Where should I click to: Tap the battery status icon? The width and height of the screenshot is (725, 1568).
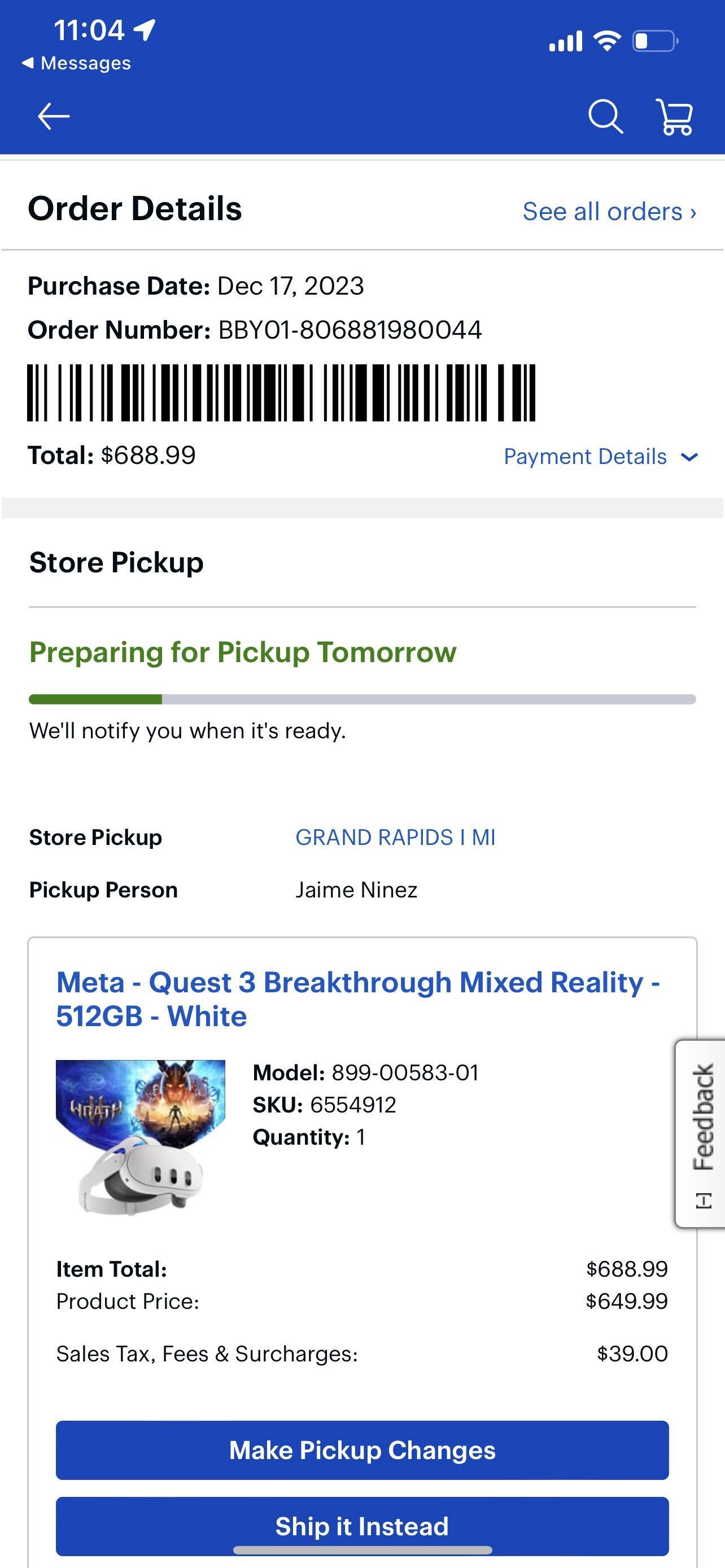pos(655,41)
